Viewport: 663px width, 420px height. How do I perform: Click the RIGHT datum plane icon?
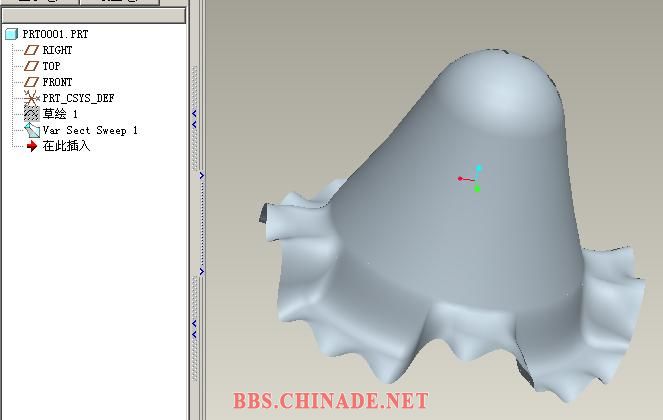point(31,50)
